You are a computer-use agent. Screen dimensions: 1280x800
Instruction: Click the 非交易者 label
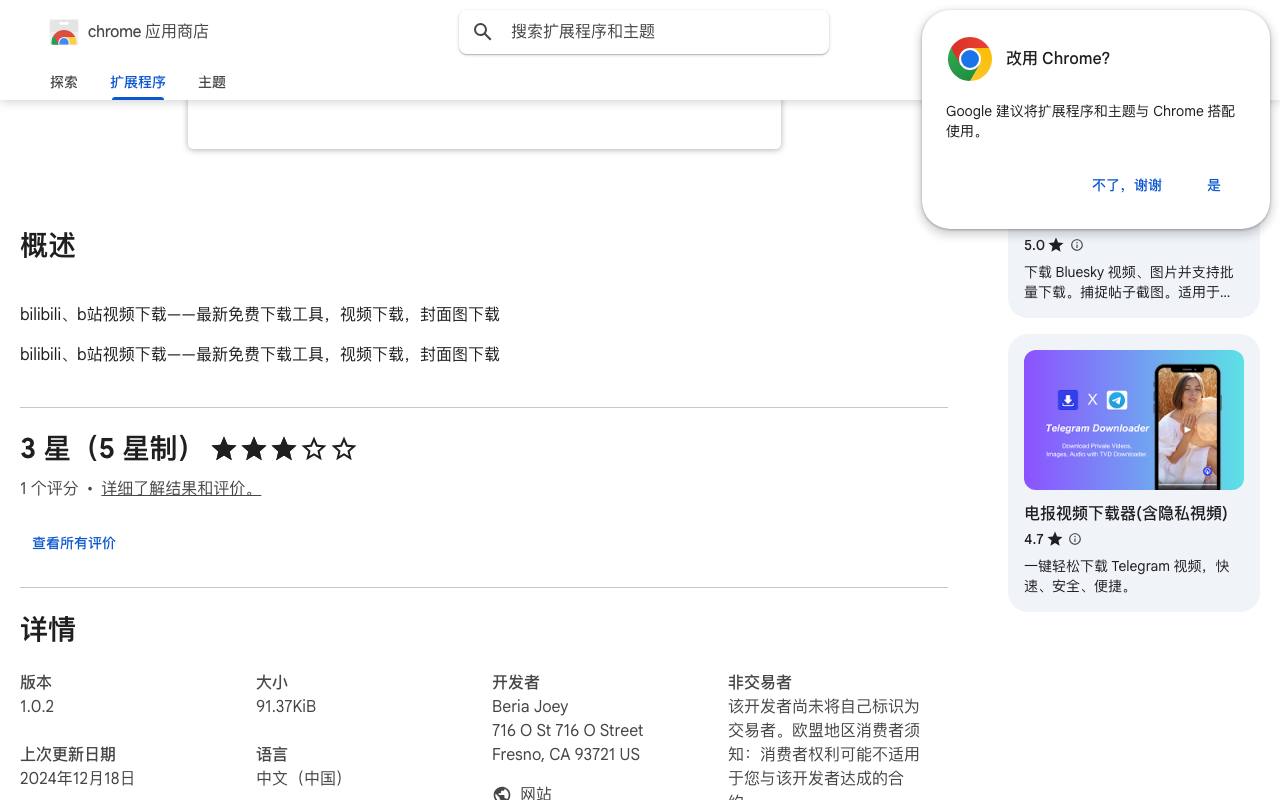point(760,682)
